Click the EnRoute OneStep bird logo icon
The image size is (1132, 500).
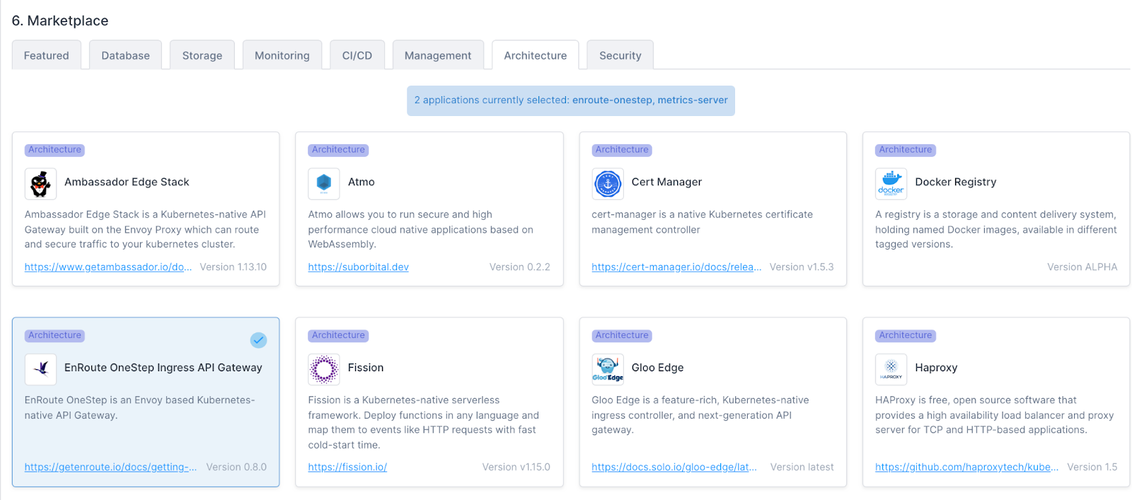tap(40, 369)
